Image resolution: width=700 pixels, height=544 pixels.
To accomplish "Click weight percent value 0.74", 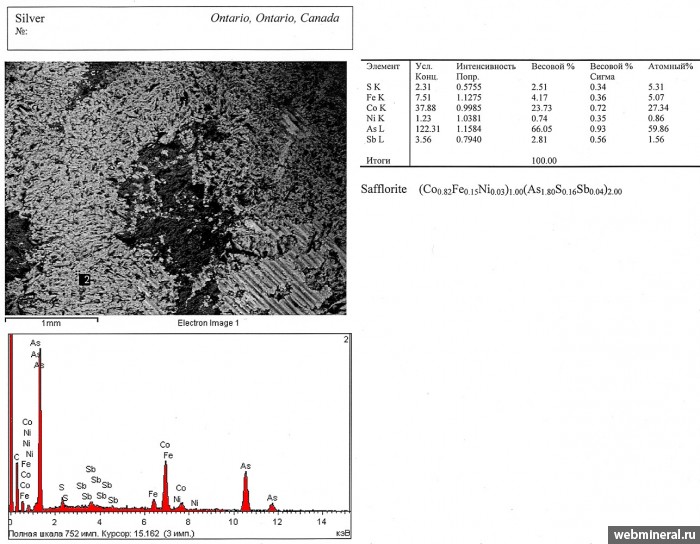I will tap(539, 118).
